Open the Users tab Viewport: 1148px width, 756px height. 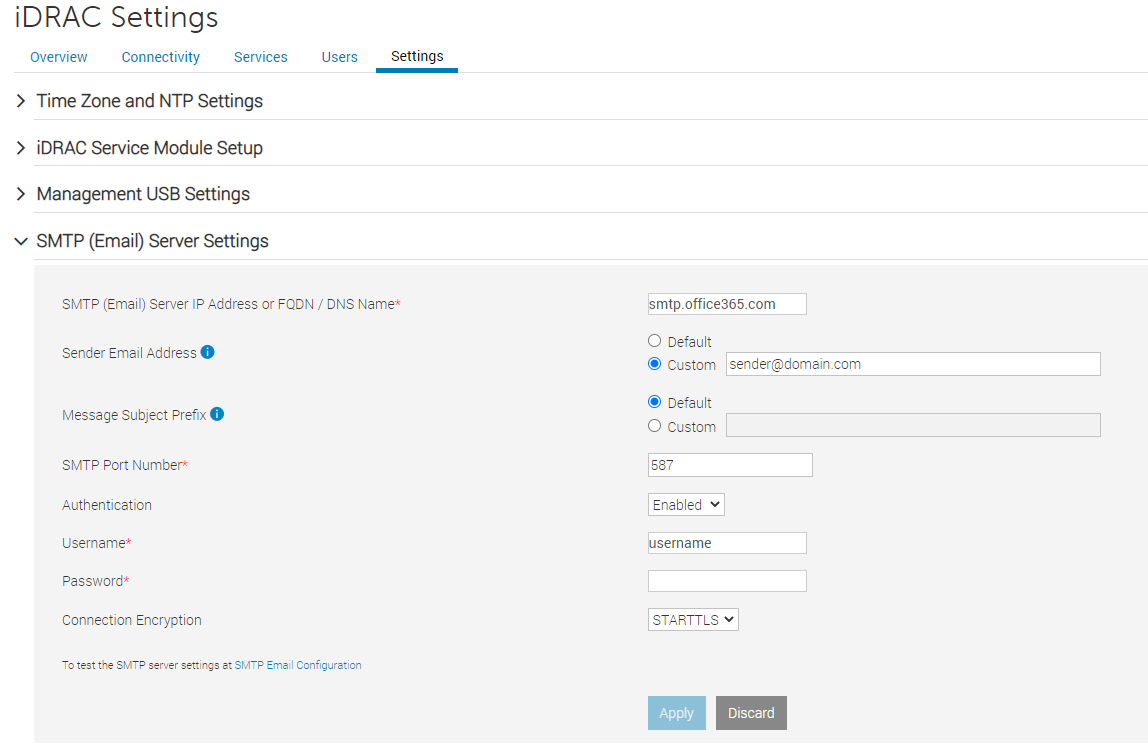tap(339, 57)
